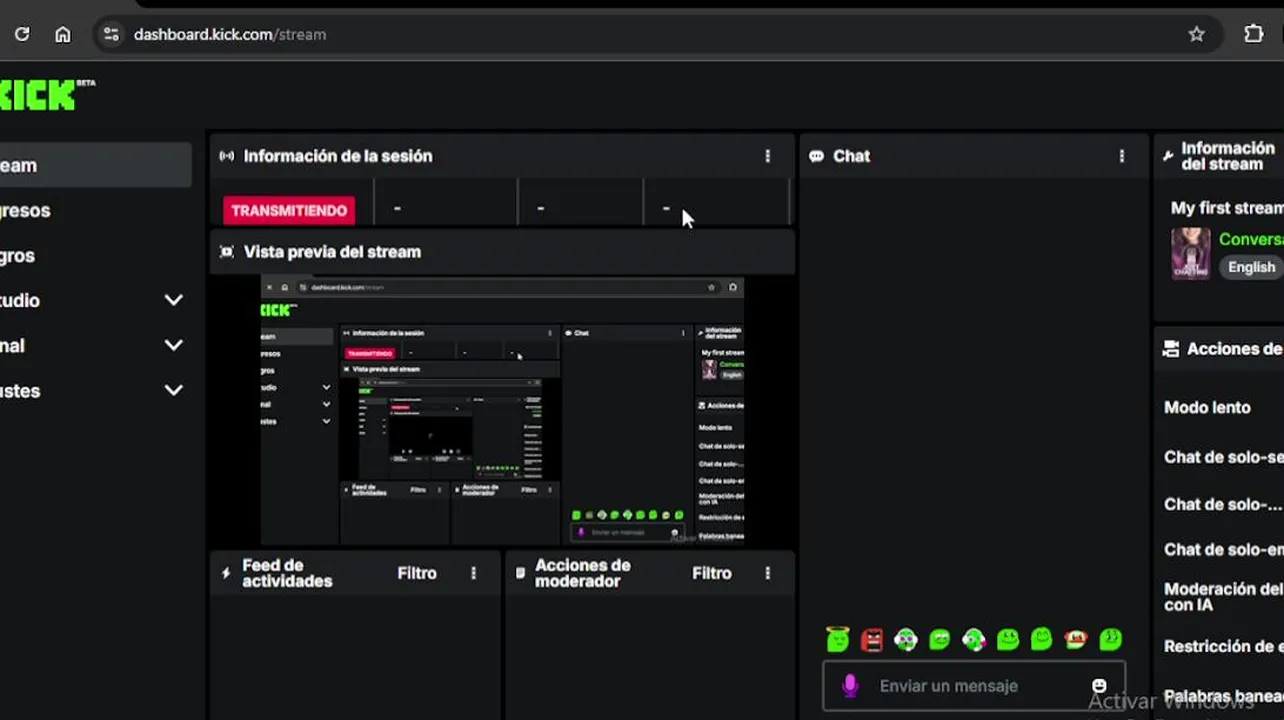Click the English language tag

tap(1251, 267)
